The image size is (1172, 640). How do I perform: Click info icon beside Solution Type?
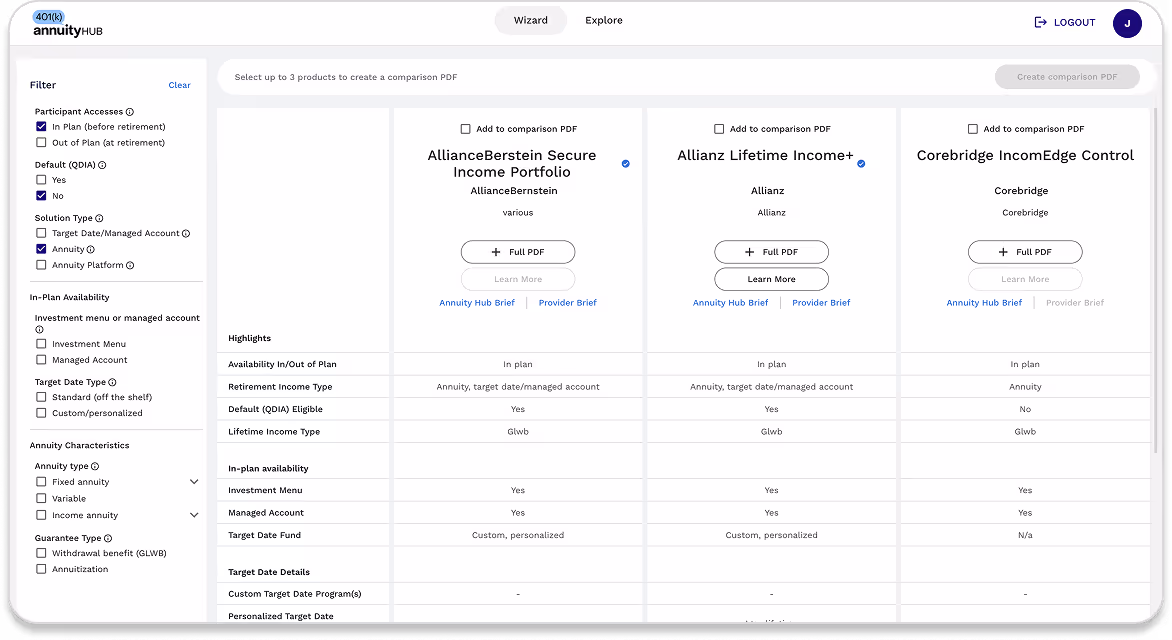99,218
